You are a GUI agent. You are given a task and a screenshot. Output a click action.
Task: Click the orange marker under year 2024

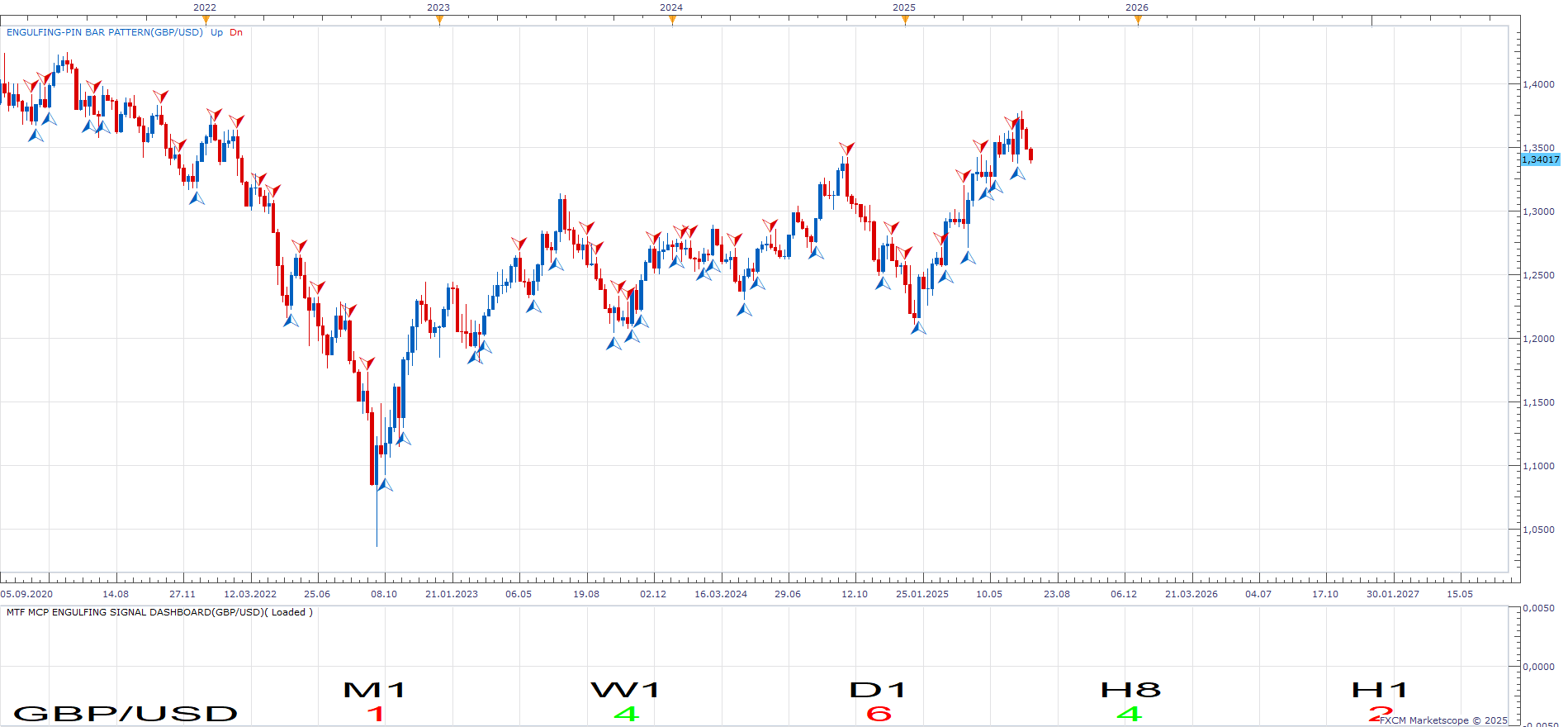672,20
